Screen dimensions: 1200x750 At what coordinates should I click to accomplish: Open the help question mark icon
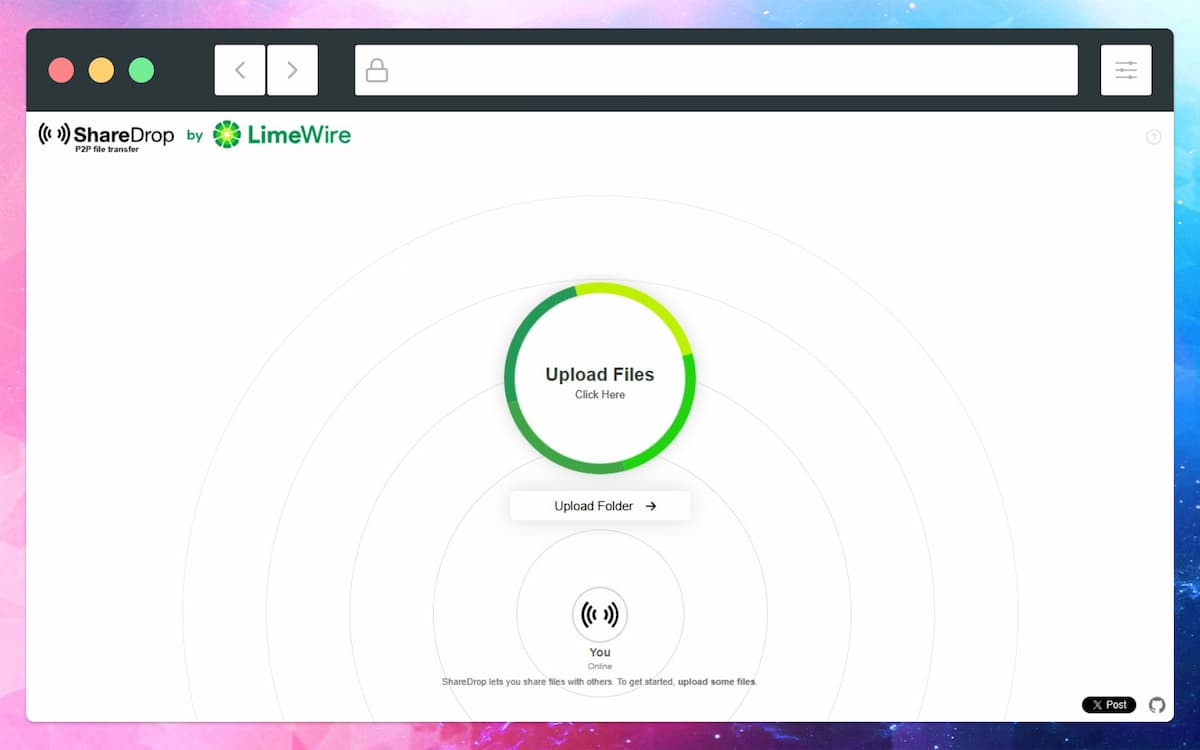(x=1153, y=137)
